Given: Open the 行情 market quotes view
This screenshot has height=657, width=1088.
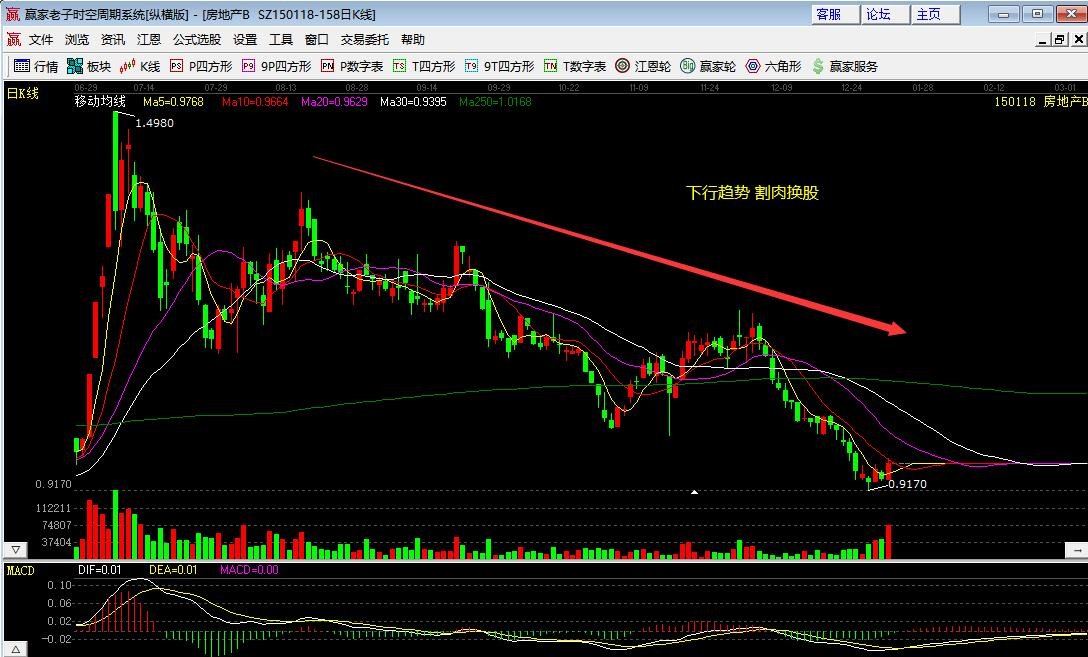Looking at the screenshot, I should (x=36, y=67).
